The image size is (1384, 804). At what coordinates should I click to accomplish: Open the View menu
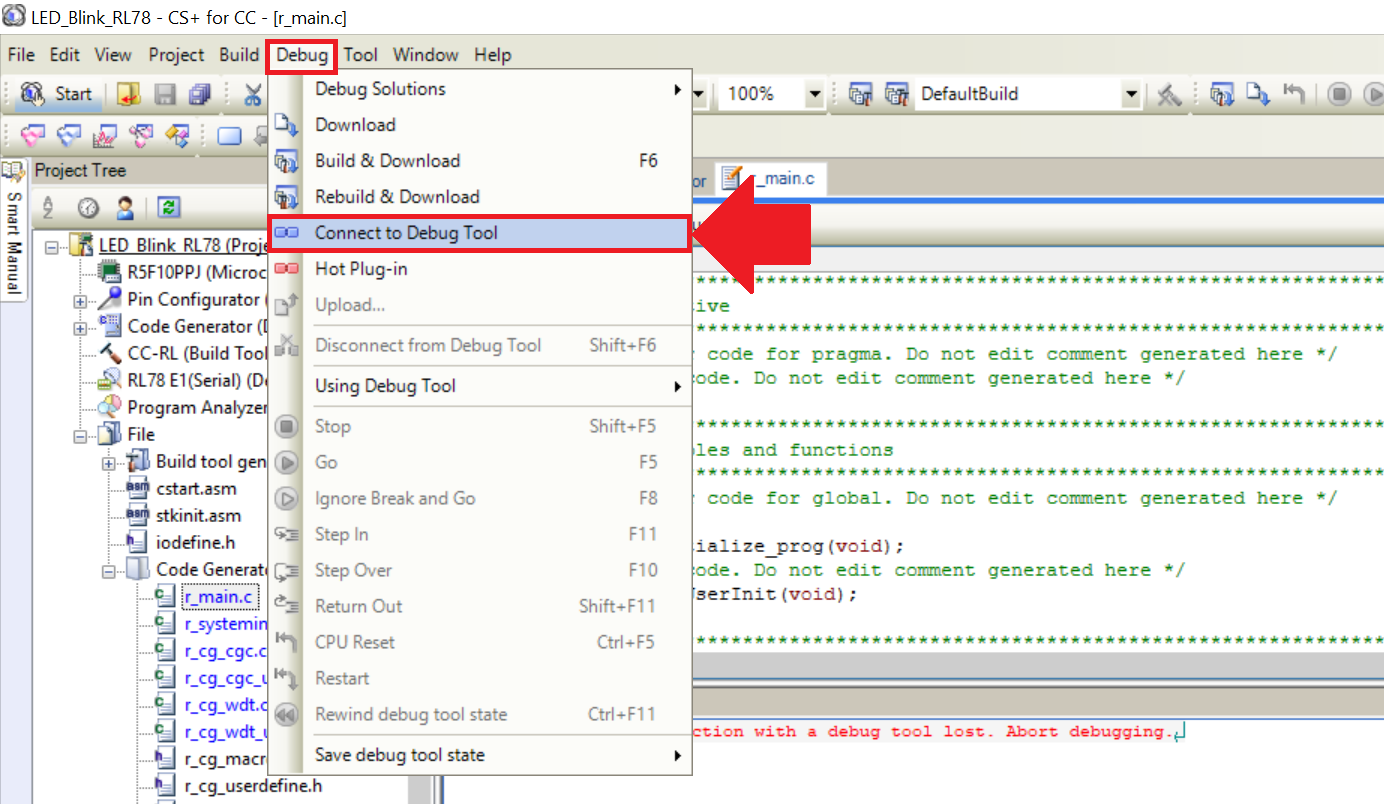(113, 55)
